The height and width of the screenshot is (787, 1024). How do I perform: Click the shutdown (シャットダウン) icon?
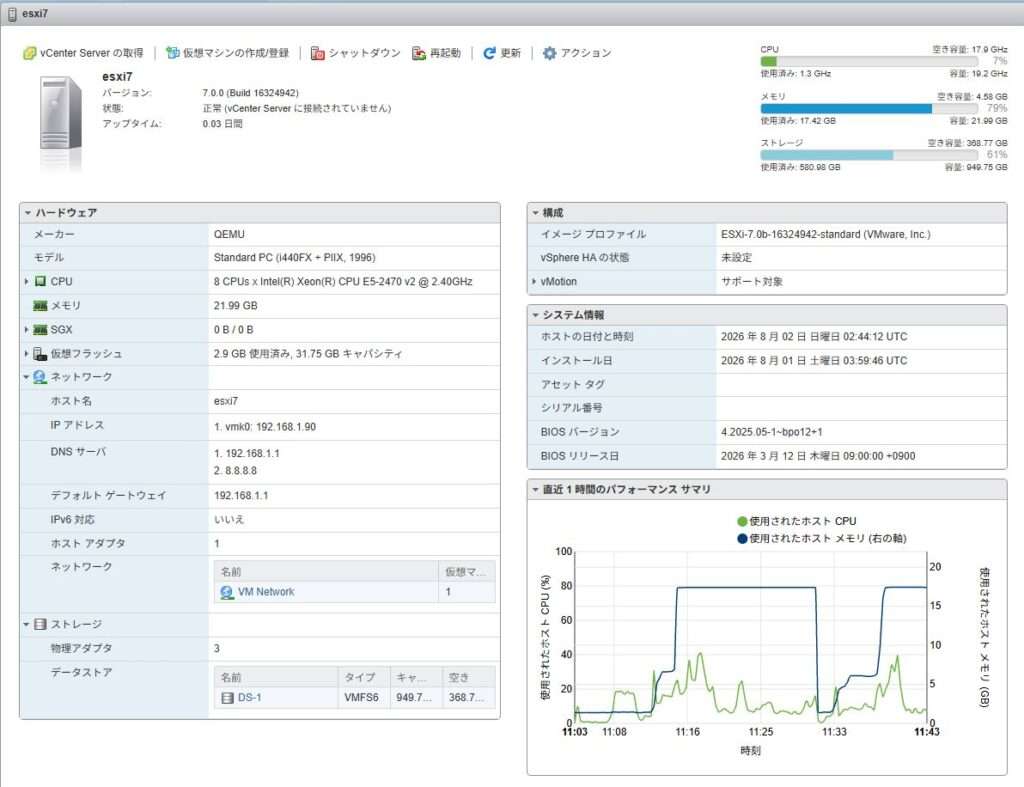coord(318,53)
